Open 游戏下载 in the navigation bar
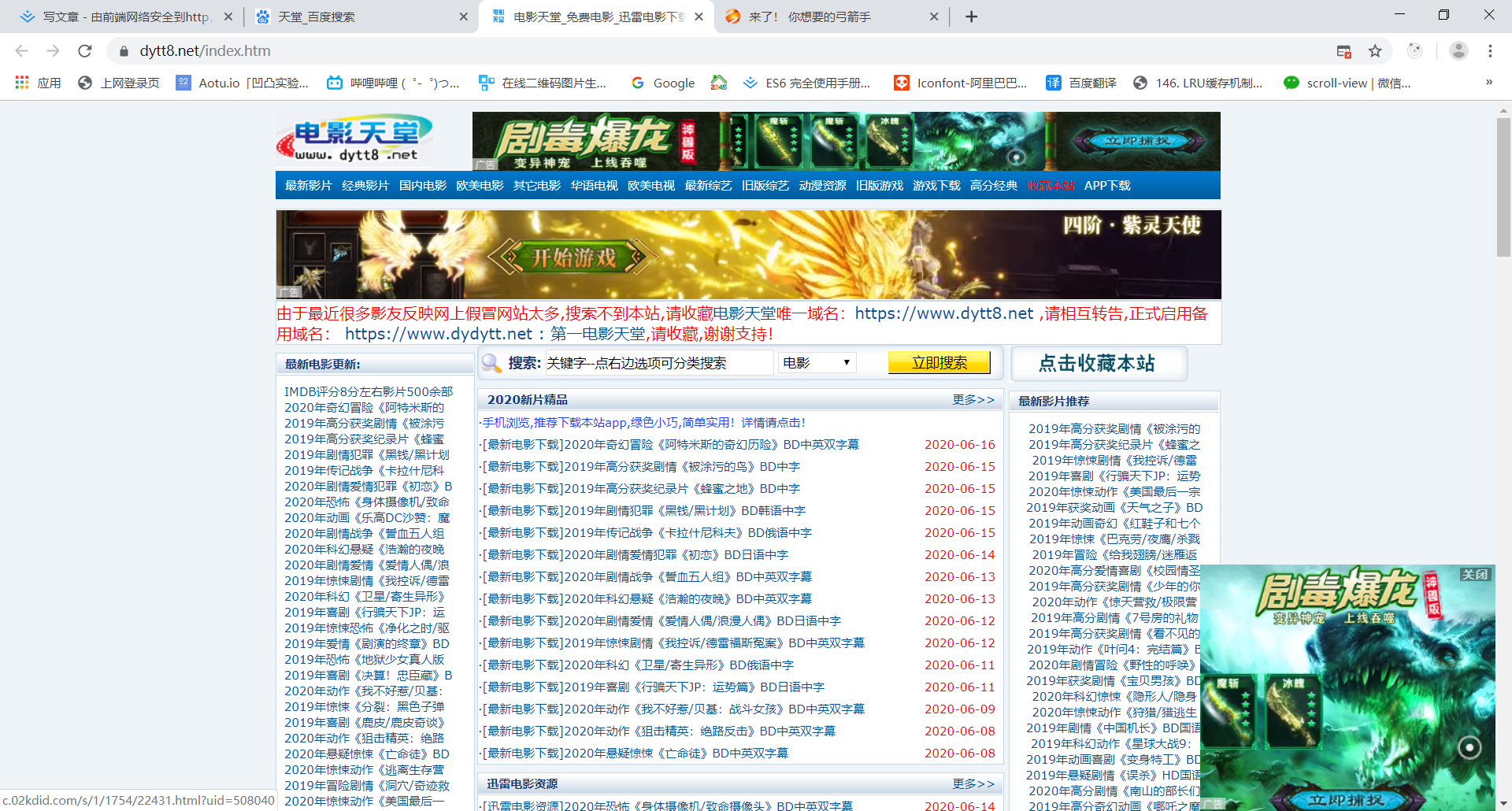The height and width of the screenshot is (811, 1512). pyautogui.click(x=936, y=185)
